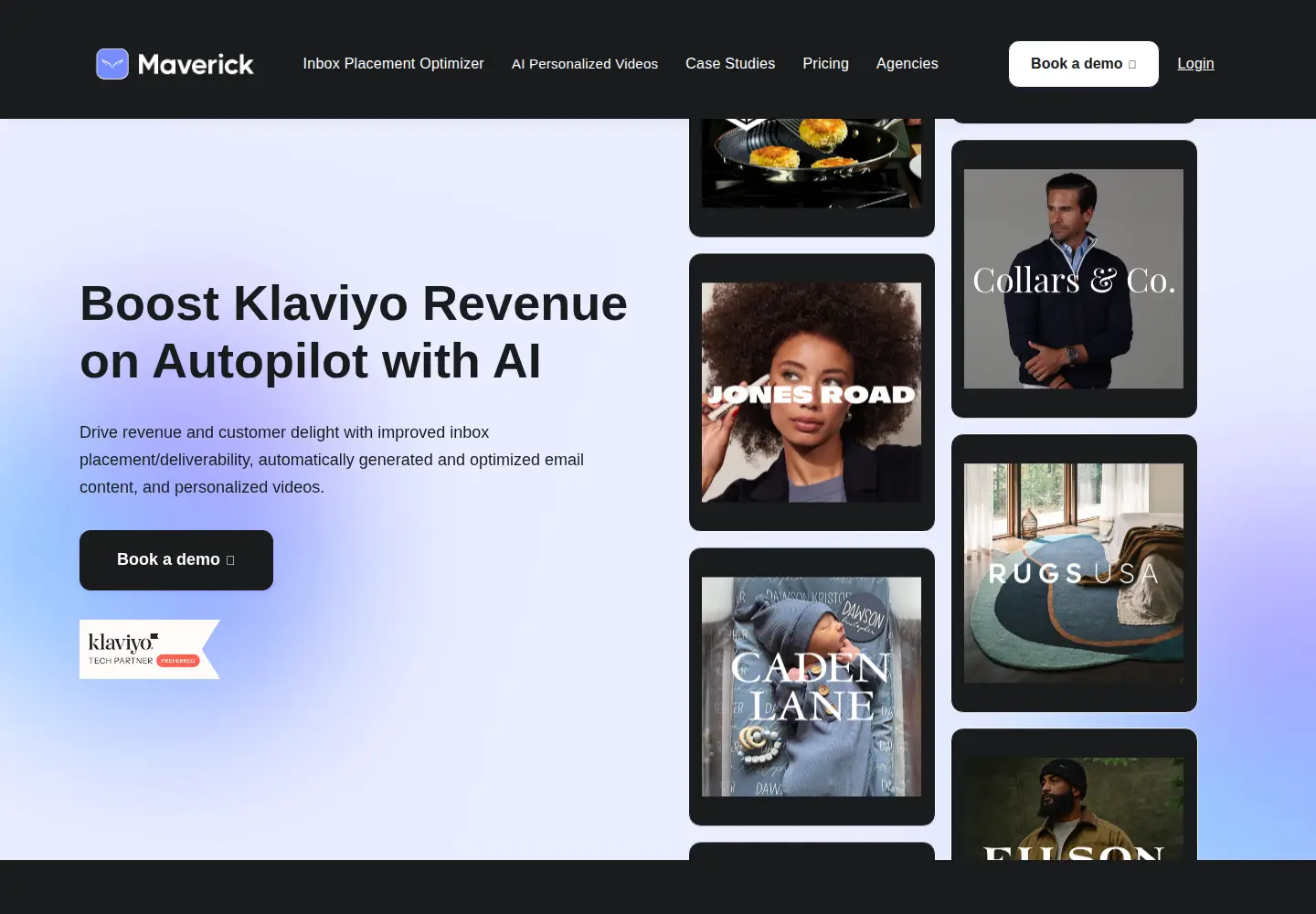The height and width of the screenshot is (914, 1316).
Task: Click the white Book a demo header button
Action: (1083, 64)
